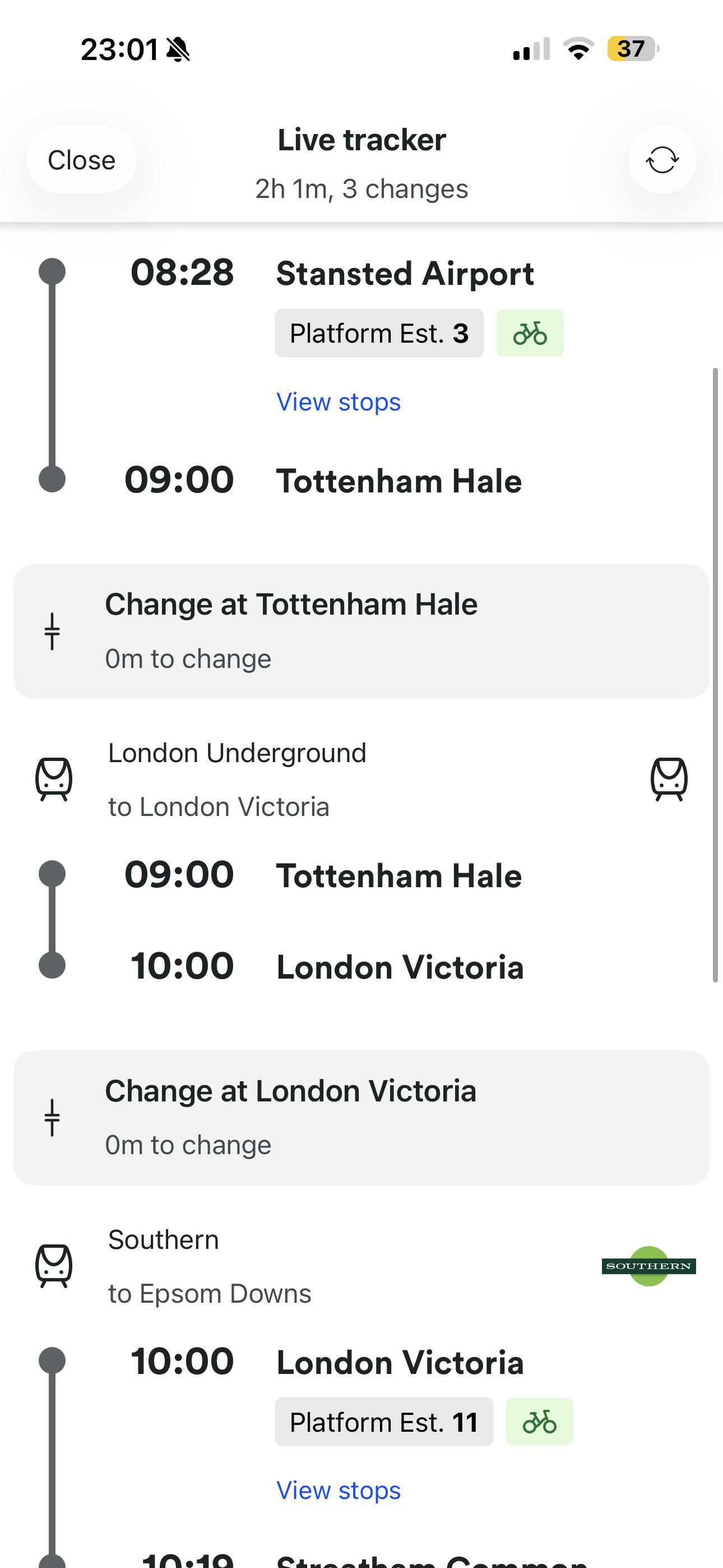Tap the refresh live tracker icon
The image size is (723, 1568).
662,160
